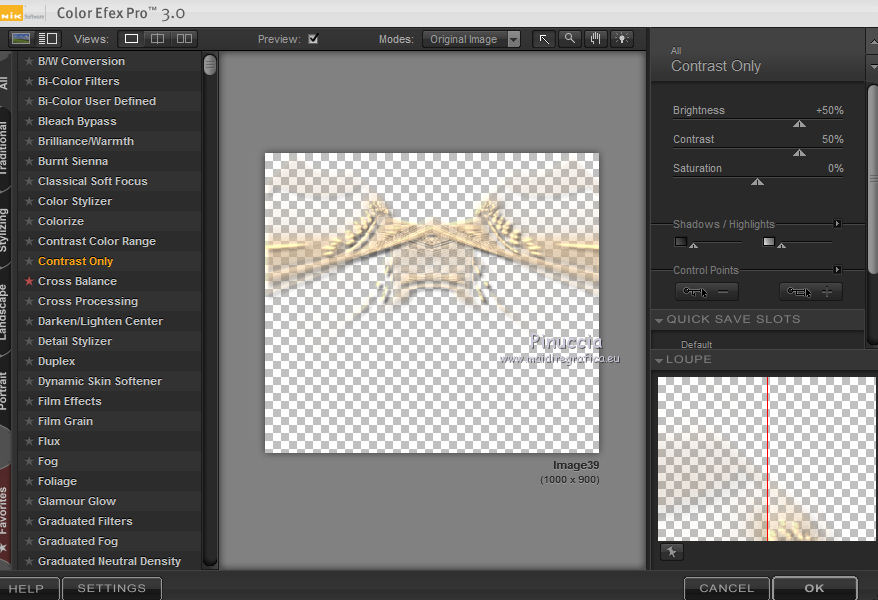Cancel the filter dialog
Viewport: 878px width, 600px height.
coord(727,588)
